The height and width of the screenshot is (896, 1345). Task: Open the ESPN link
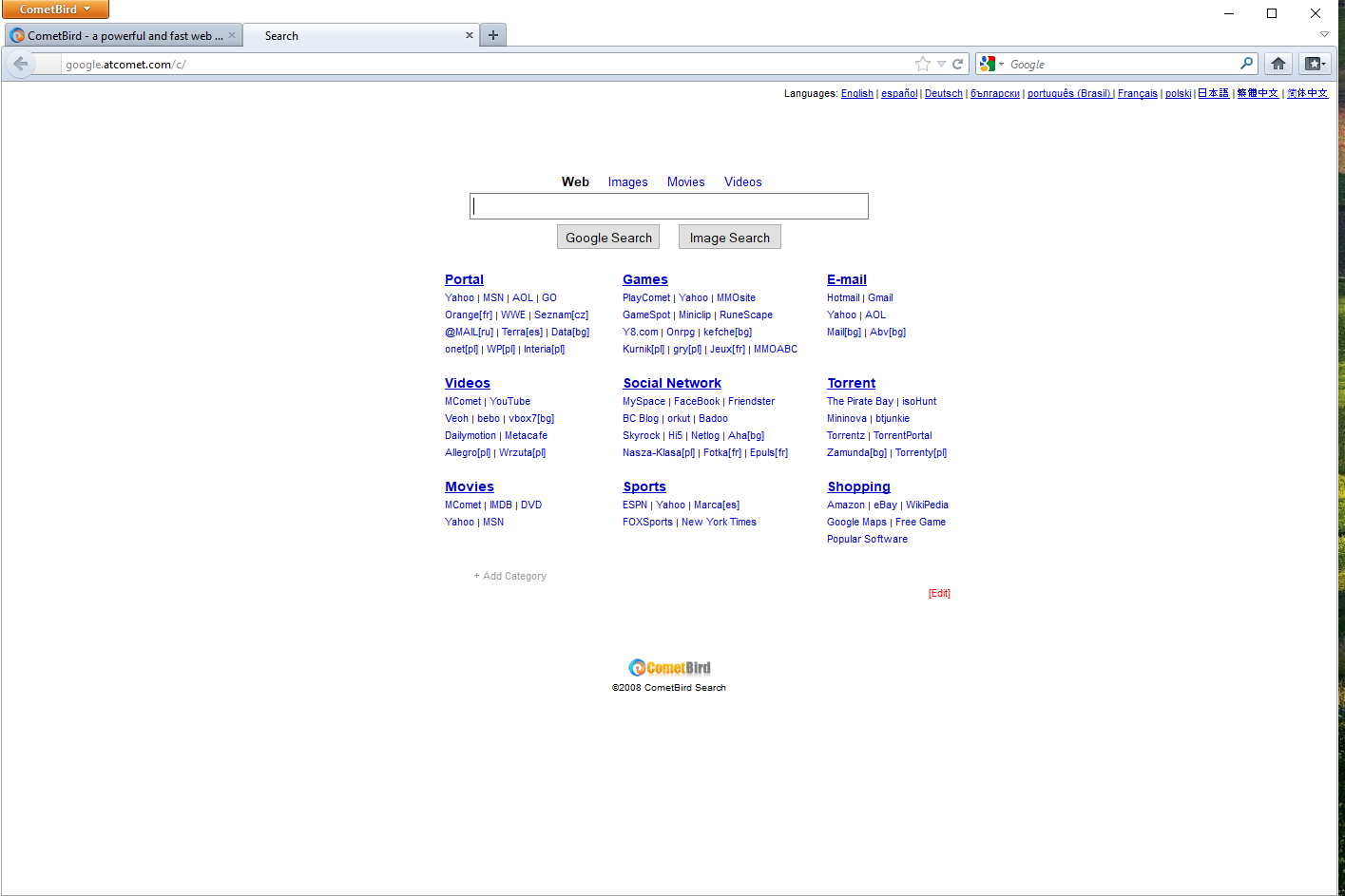click(x=635, y=505)
